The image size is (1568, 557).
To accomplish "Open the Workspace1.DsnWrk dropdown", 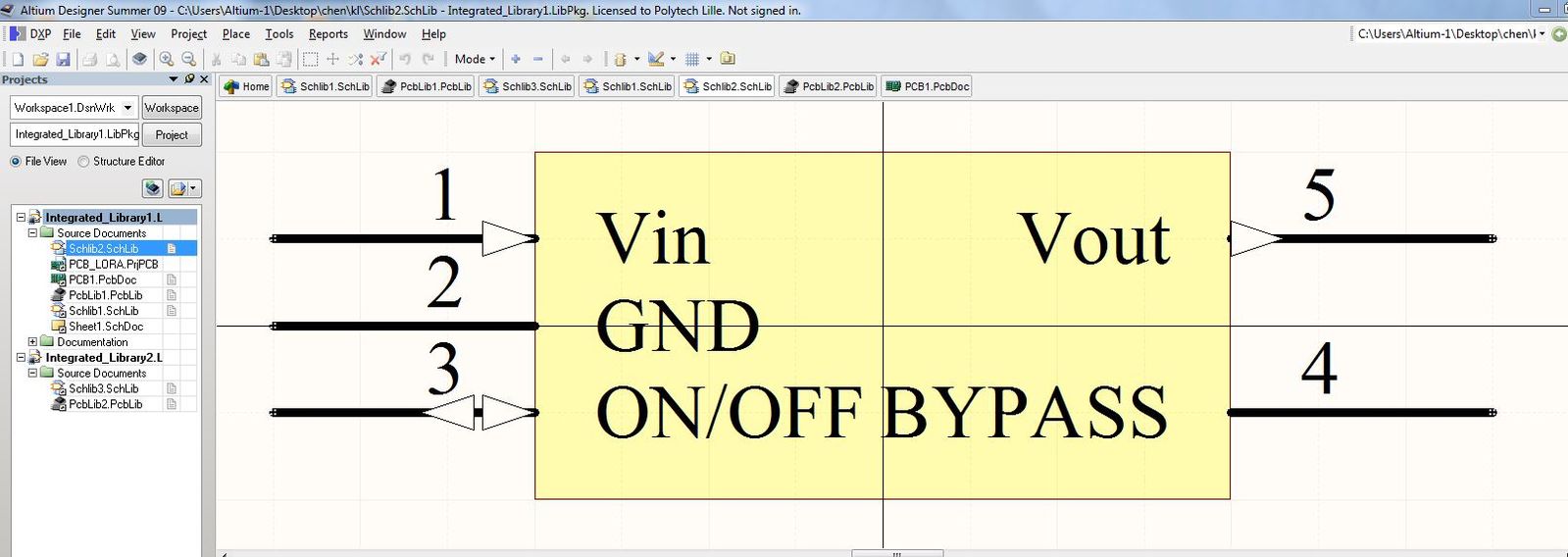I will click(127, 108).
